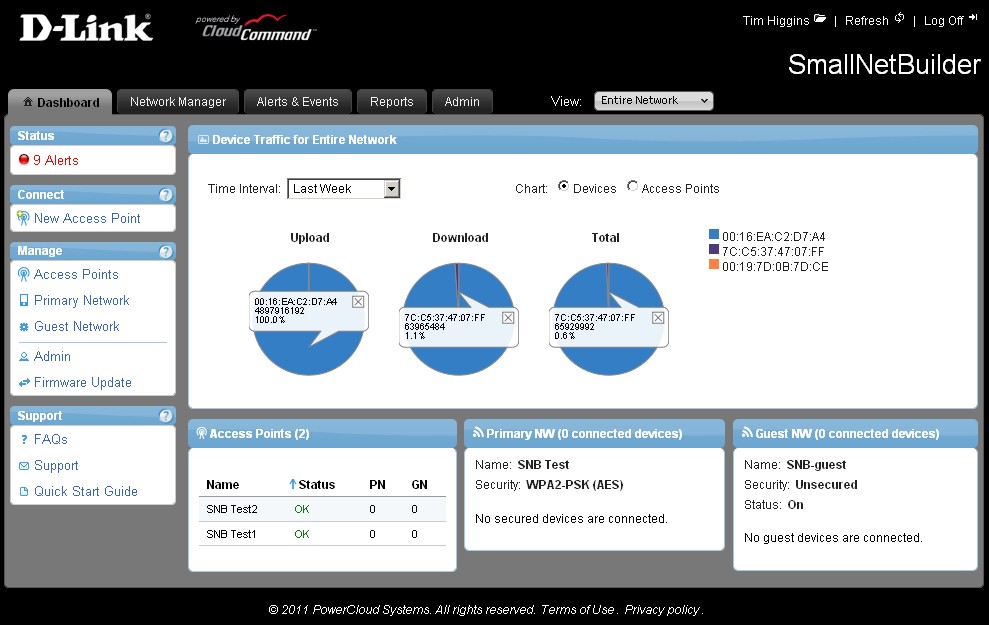Click the GN column header
Screen dimensions: 989x625
coord(419,484)
